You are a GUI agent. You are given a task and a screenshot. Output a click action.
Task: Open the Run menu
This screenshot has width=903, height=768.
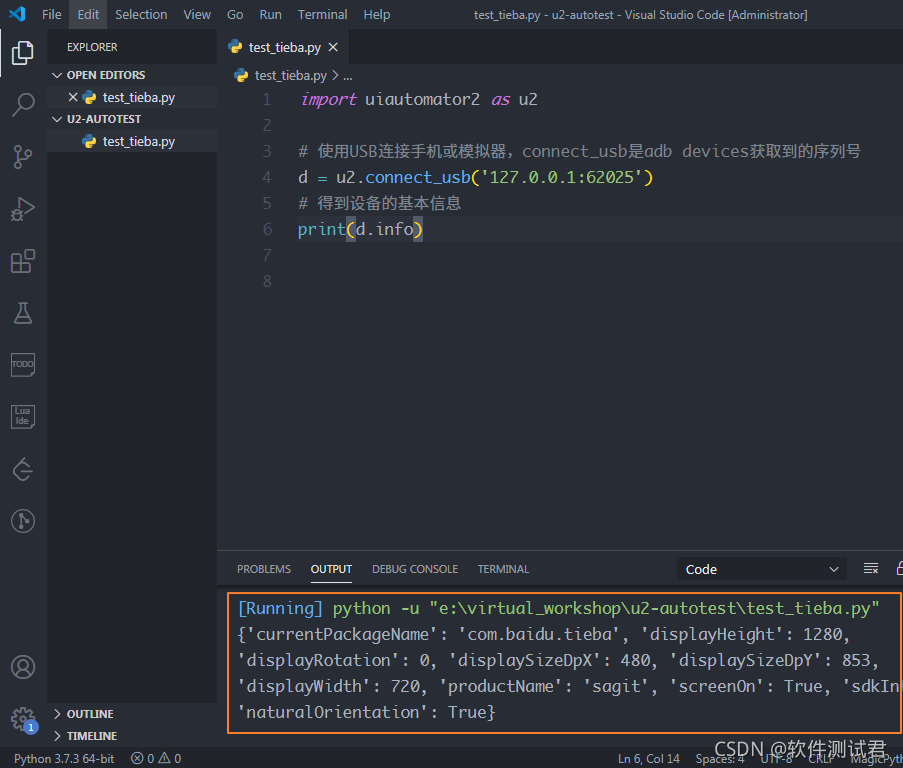point(271,14)
